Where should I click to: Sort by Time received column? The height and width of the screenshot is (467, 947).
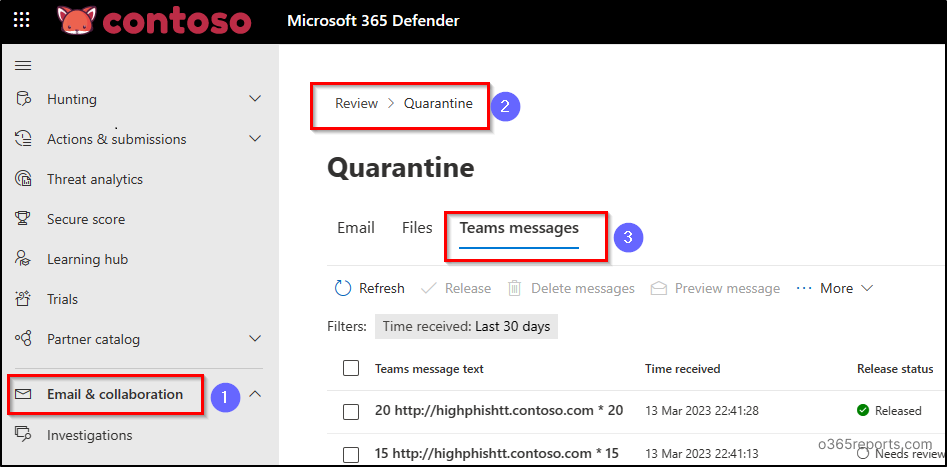click(682, 369)
